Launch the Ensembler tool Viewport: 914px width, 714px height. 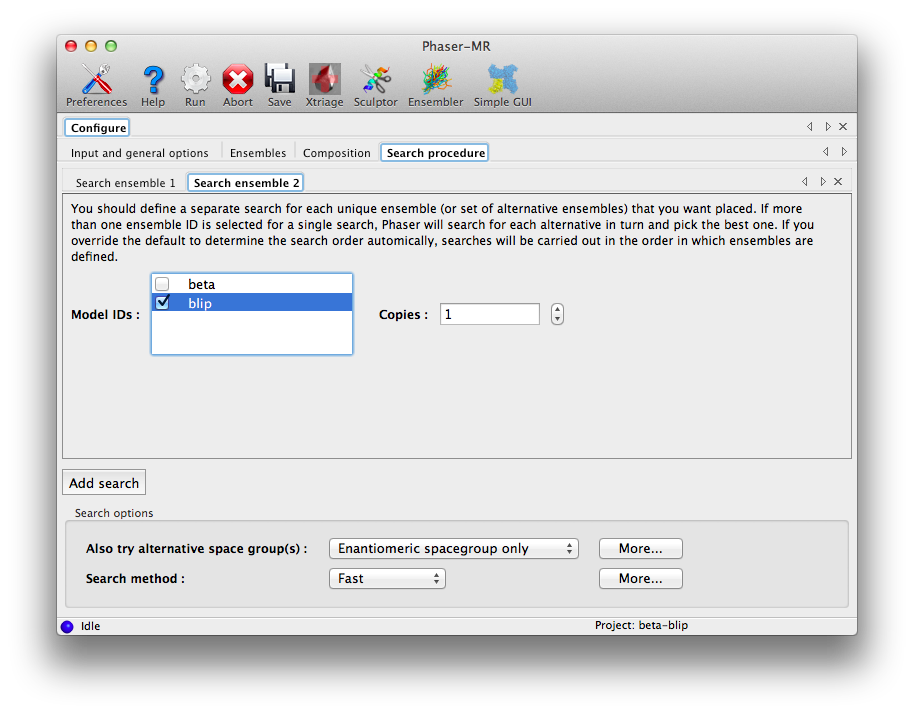[x=436, y=81]
